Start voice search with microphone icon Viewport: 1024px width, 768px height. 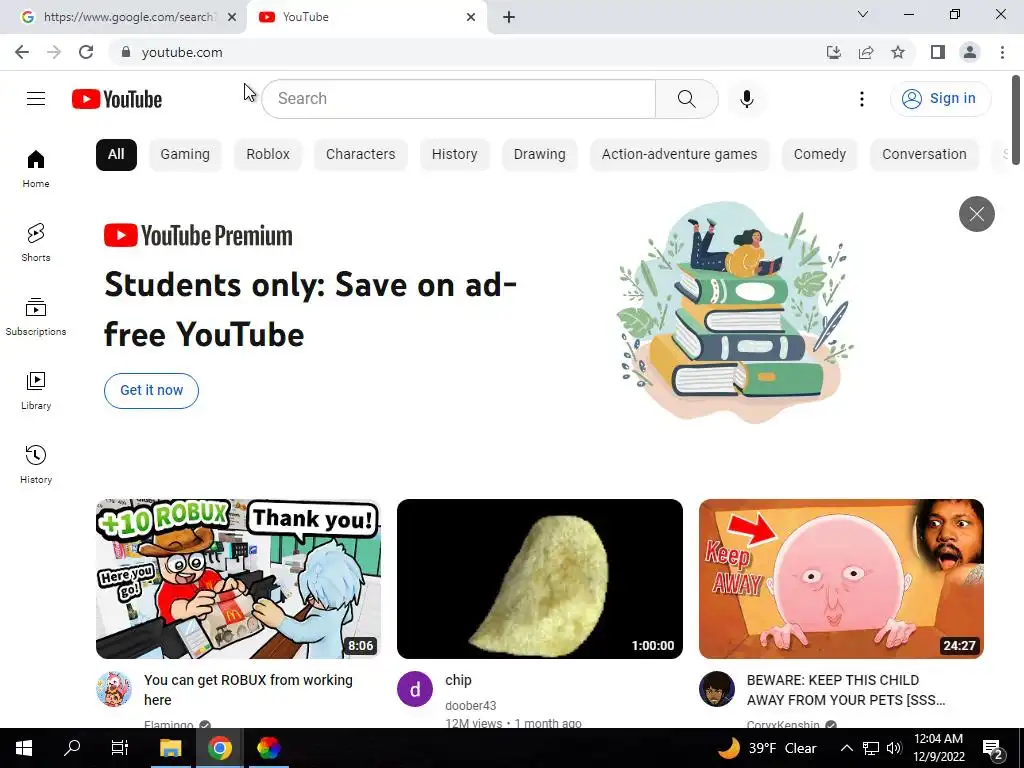click(746, 99)
